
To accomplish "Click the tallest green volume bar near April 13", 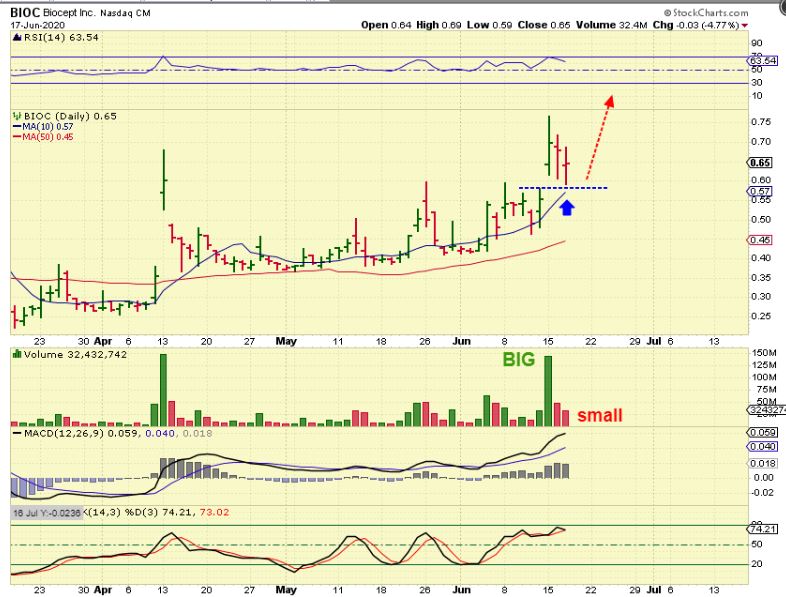I will [163, 390].
